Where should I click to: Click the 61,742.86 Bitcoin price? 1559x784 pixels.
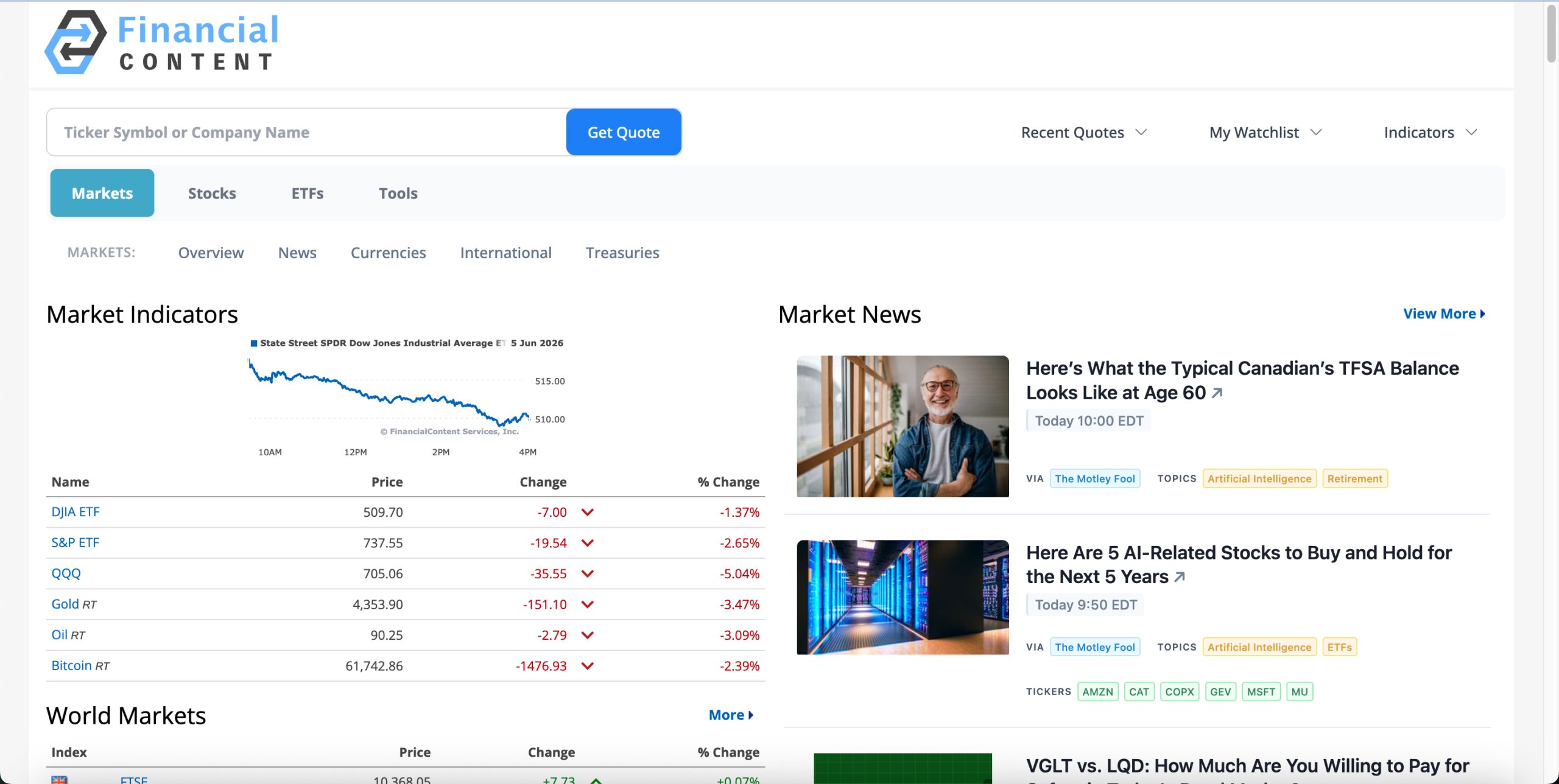tap(374, 666)
